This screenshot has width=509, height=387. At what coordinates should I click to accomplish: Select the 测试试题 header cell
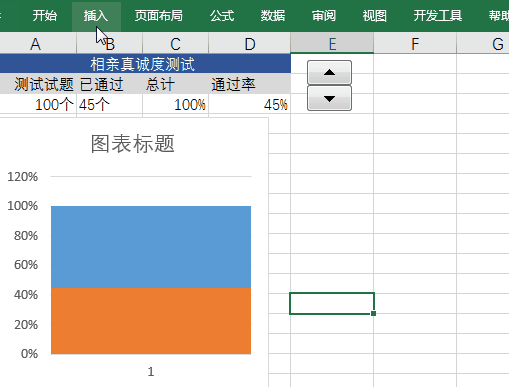coord(38,84)
